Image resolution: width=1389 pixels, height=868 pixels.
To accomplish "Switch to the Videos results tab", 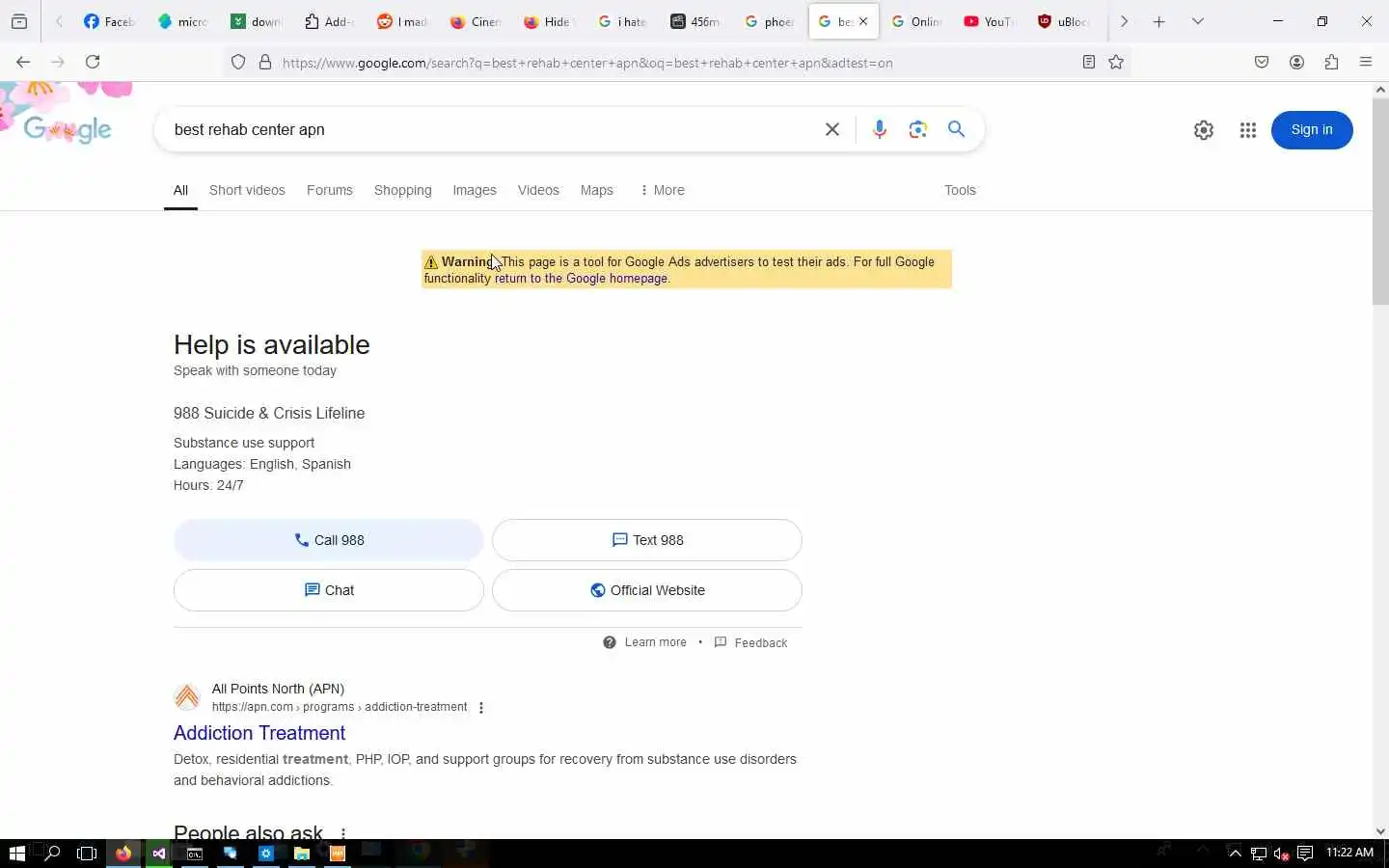I will click(x=538, y=190).
